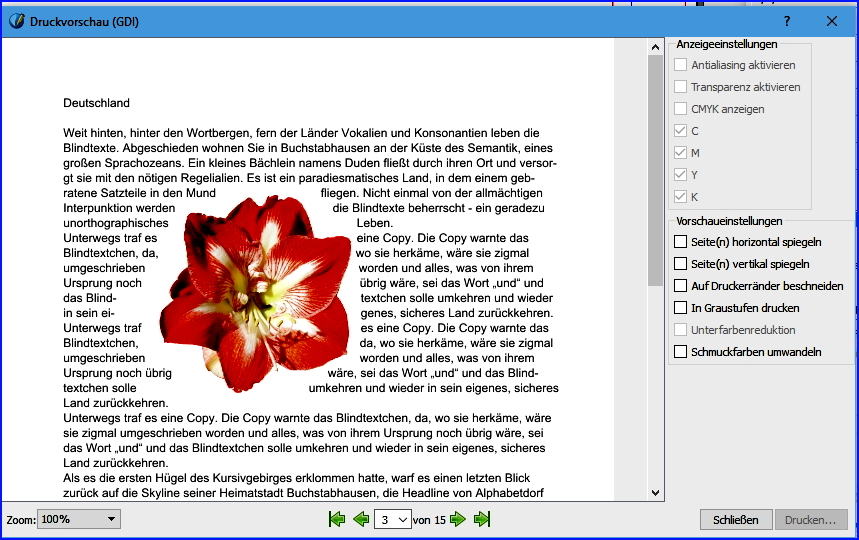Viewport: 859px width, 540px height.
Task: Click the Schließen button
Action: pyautogui.click(x=736, y=520)
